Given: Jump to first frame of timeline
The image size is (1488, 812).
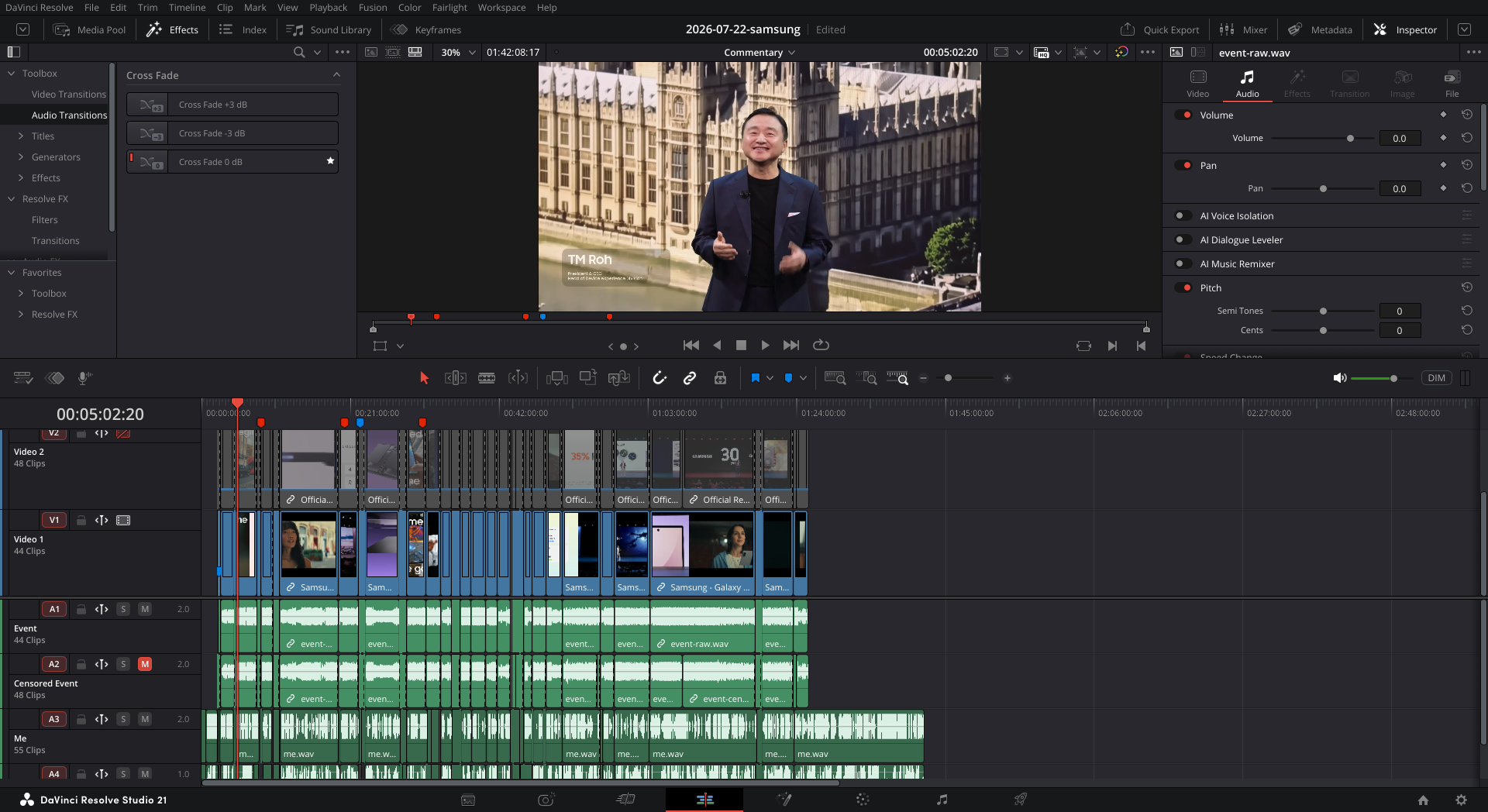Looking at the screenshot, I should pyautogui.click(x=691, y=346).
